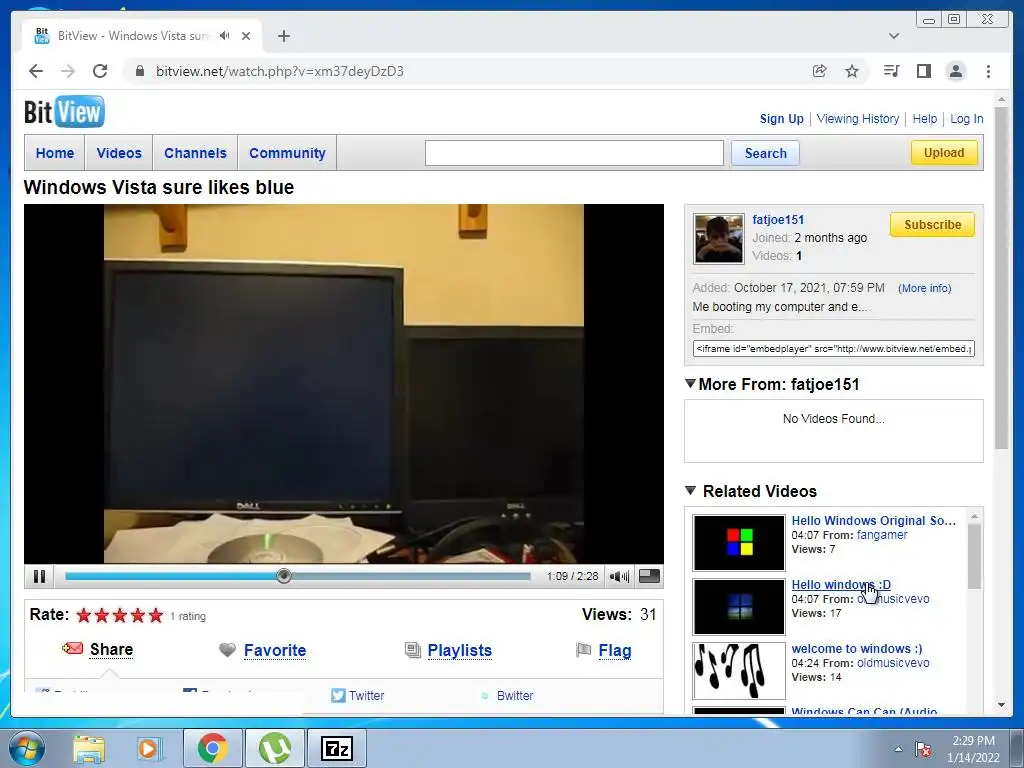
Task: Close the BitView browser tab
Action: click(246, 36)
